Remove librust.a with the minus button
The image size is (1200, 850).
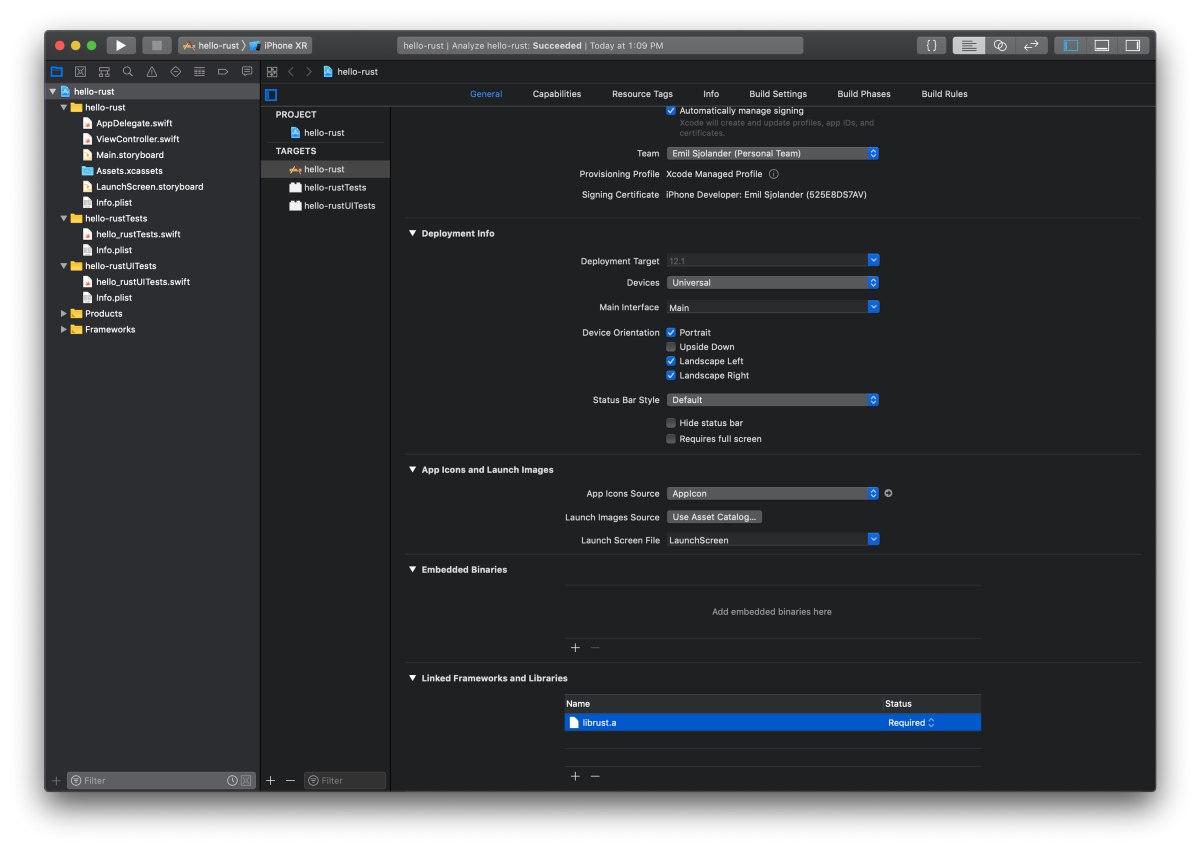coord(595,776)
